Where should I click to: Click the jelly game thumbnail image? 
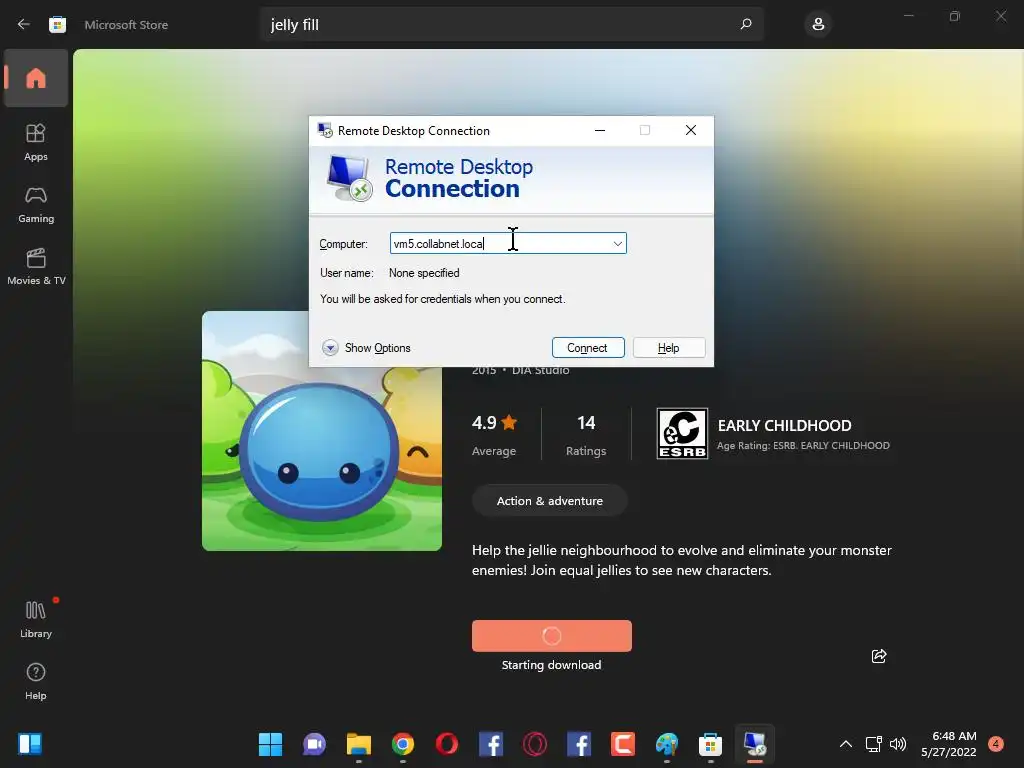pos(322,431)
